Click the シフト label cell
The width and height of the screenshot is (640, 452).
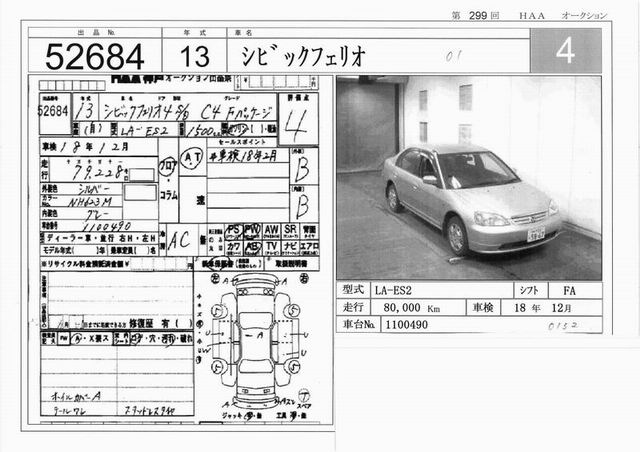pyautogui.click(x=529, y=290)
